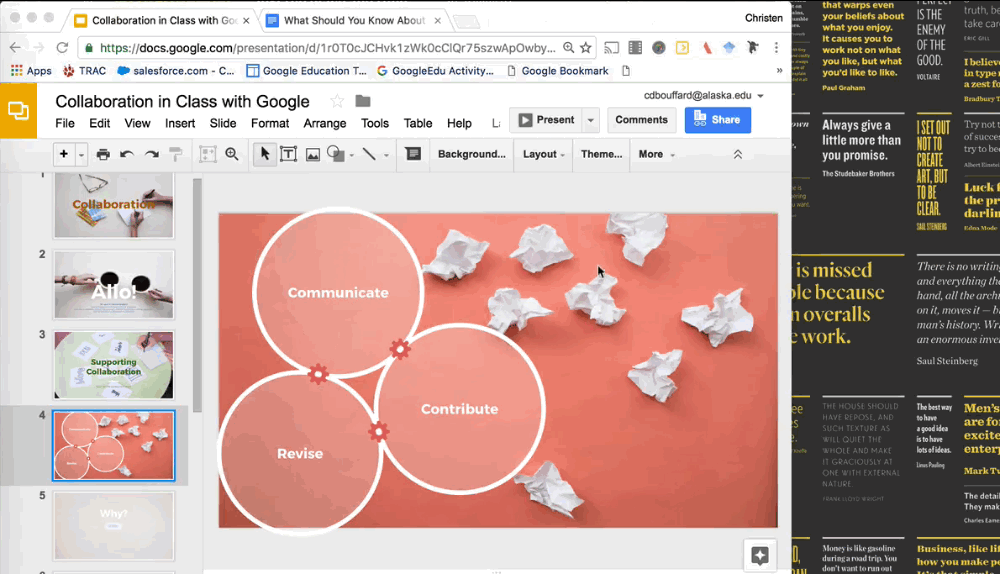Go back in browser history
Screen dimensions: 1000x574
click(x=15, y=47)
